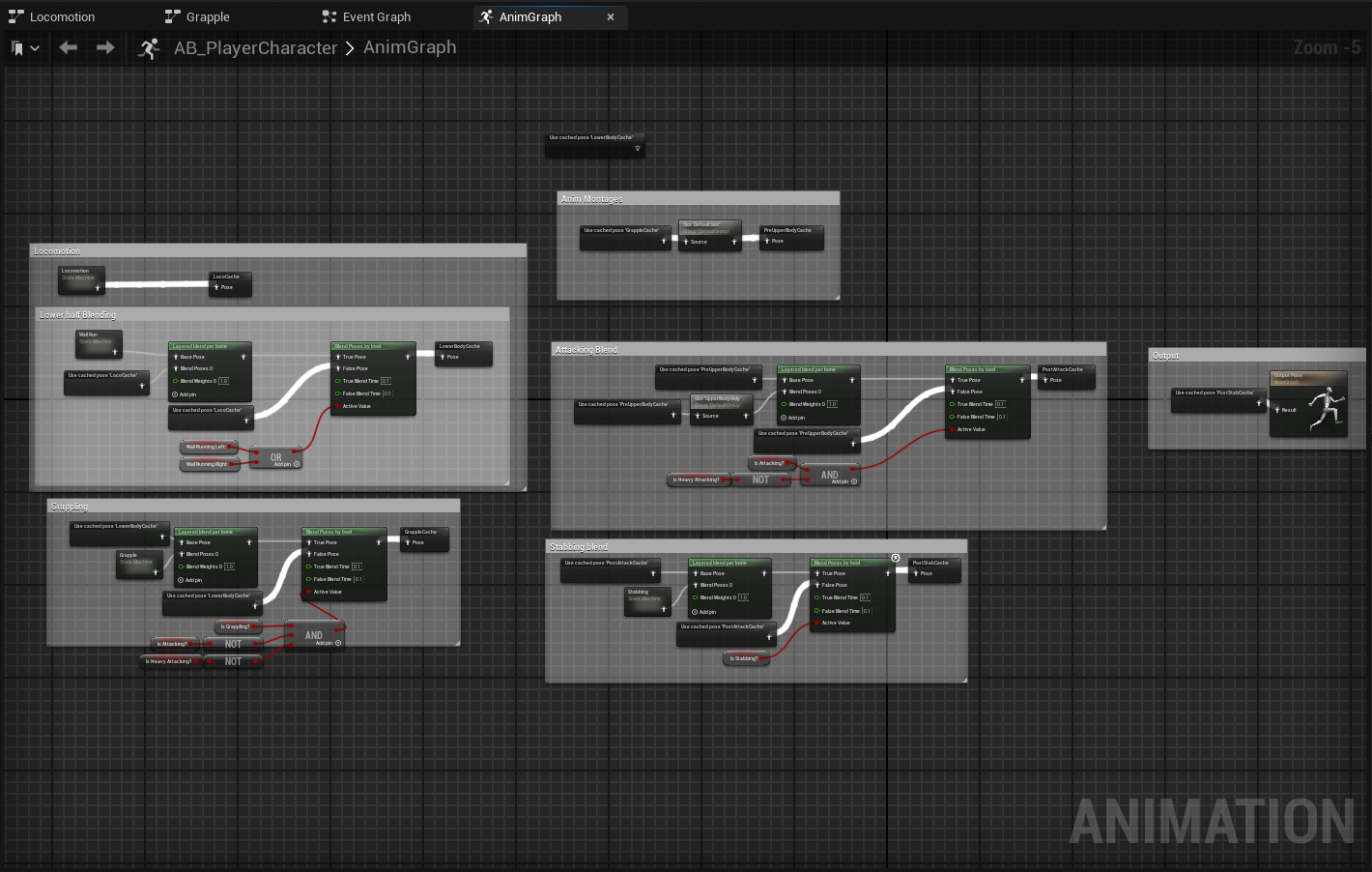The image size is (1372, 872).
Task: Select the Wall Run state machine node
Action: 99,342
